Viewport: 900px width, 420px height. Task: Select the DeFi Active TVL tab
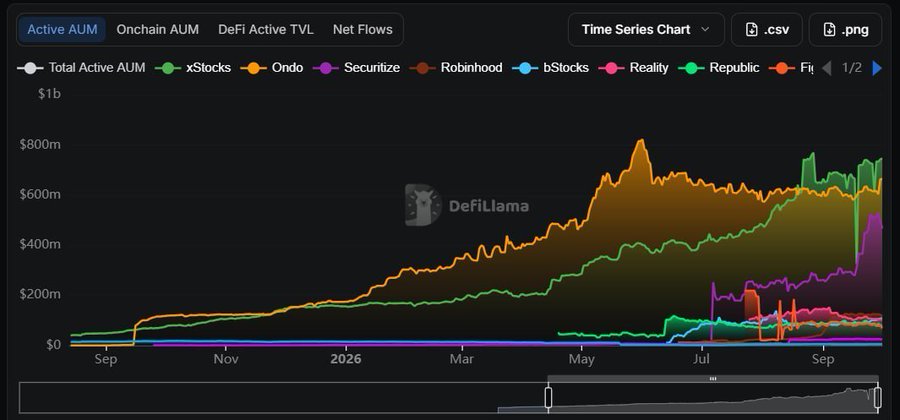tap(266, 29)
